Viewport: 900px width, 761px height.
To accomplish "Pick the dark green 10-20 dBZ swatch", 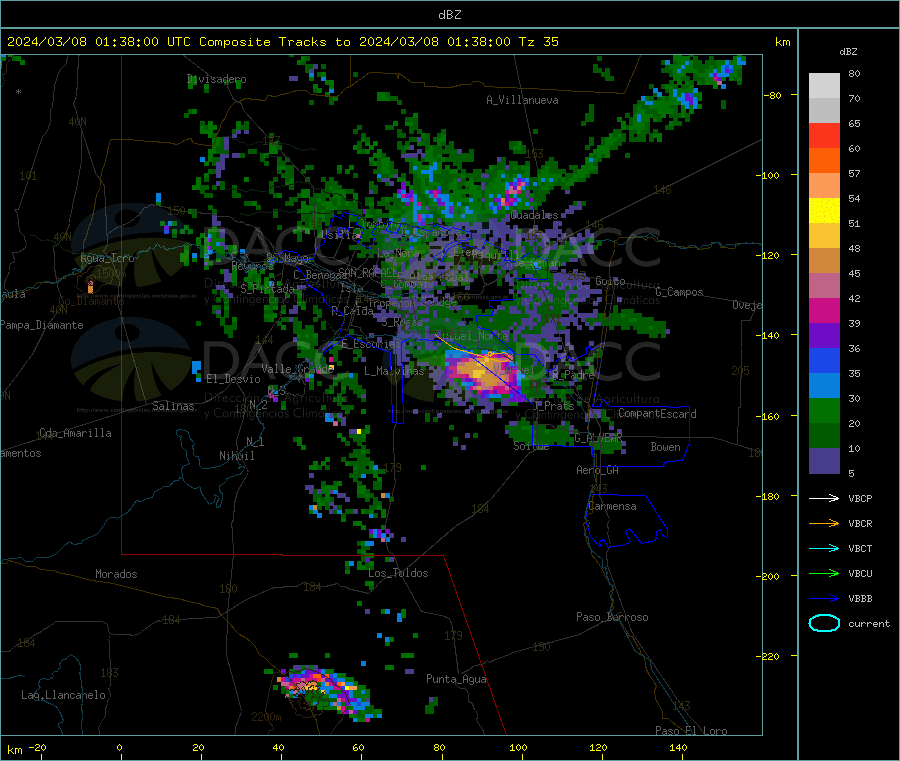I will pyautogui.click(x=824, y=436).
